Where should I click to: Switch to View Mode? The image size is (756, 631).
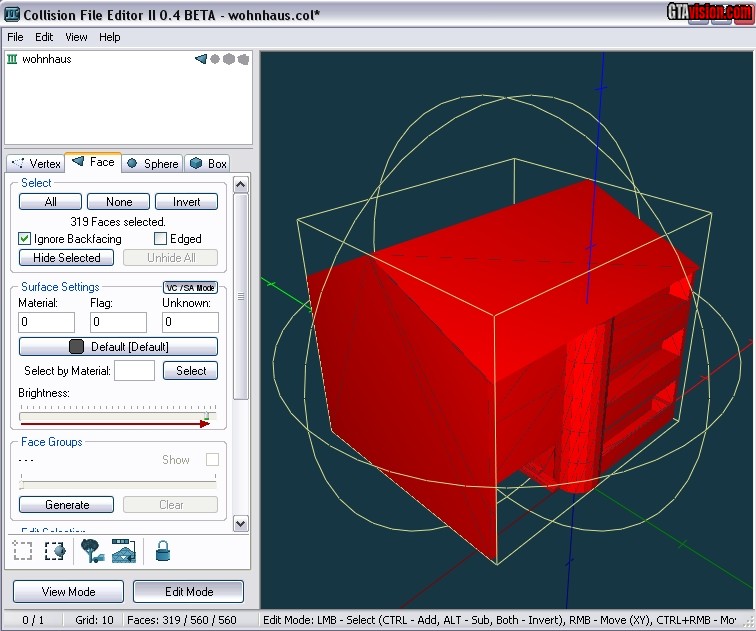pyautogui.click(x=68, y=591)
